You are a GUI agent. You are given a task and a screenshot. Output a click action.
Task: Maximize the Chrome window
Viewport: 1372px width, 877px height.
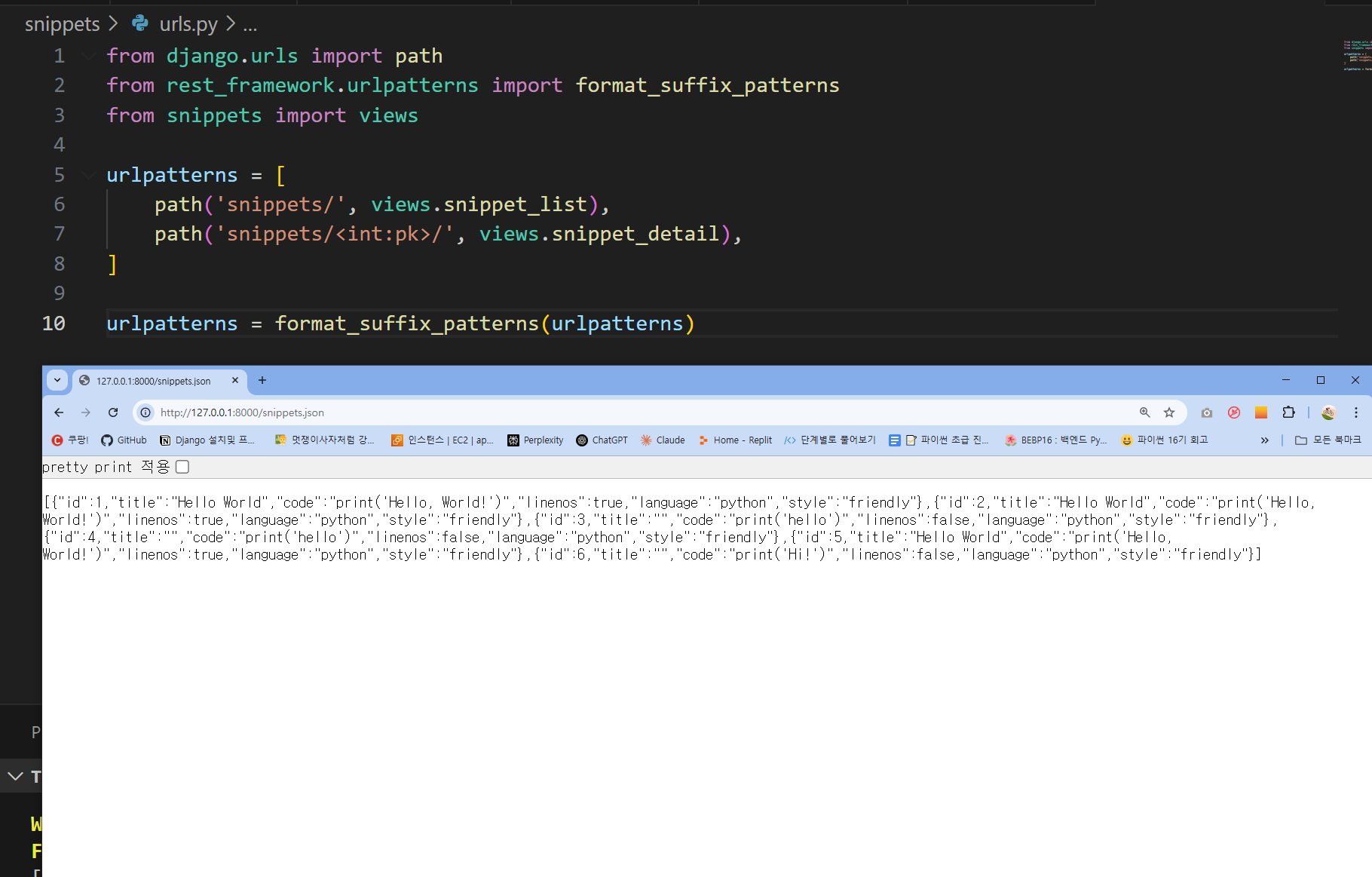point(1321,380)
